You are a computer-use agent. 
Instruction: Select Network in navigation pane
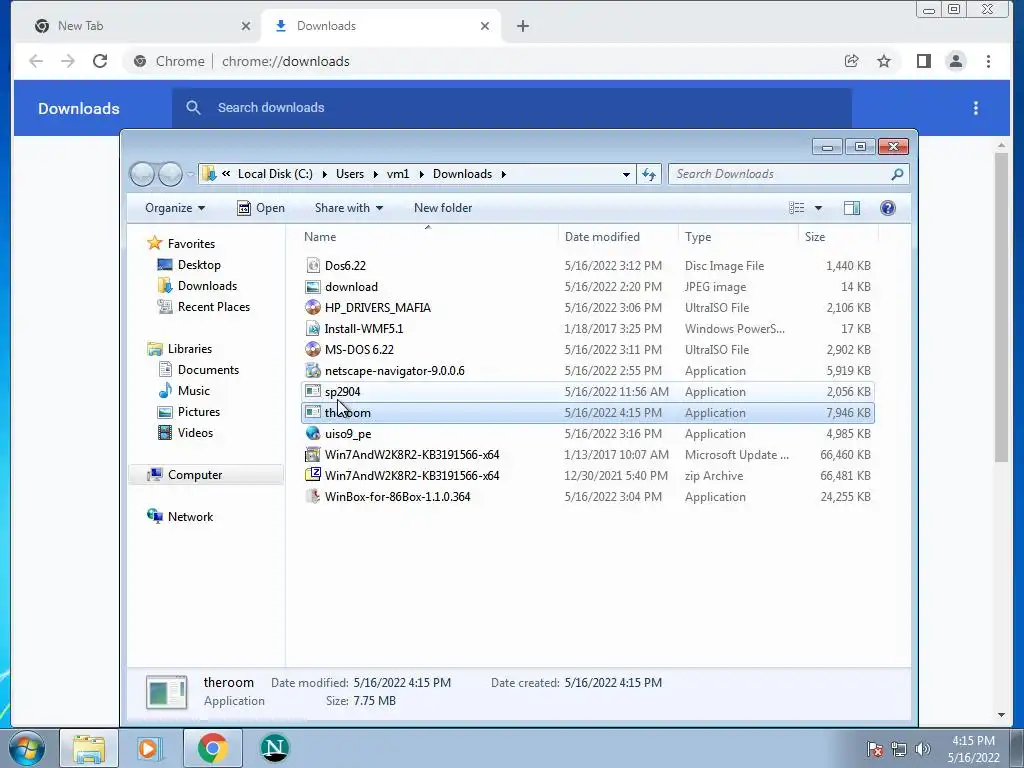click(x=180, y=517)
